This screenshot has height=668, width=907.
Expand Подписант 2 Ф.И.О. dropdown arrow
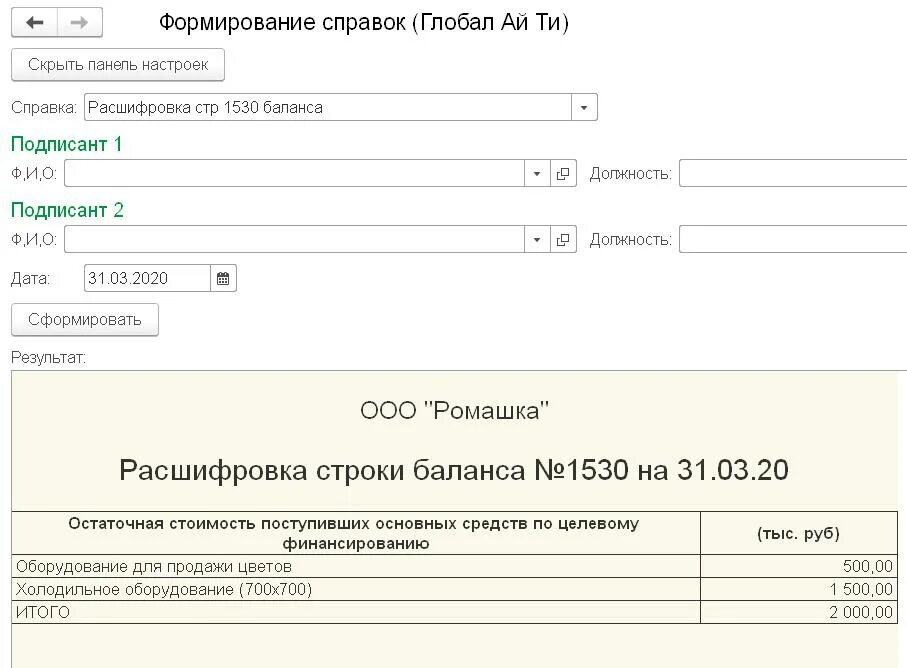(537, 239)
